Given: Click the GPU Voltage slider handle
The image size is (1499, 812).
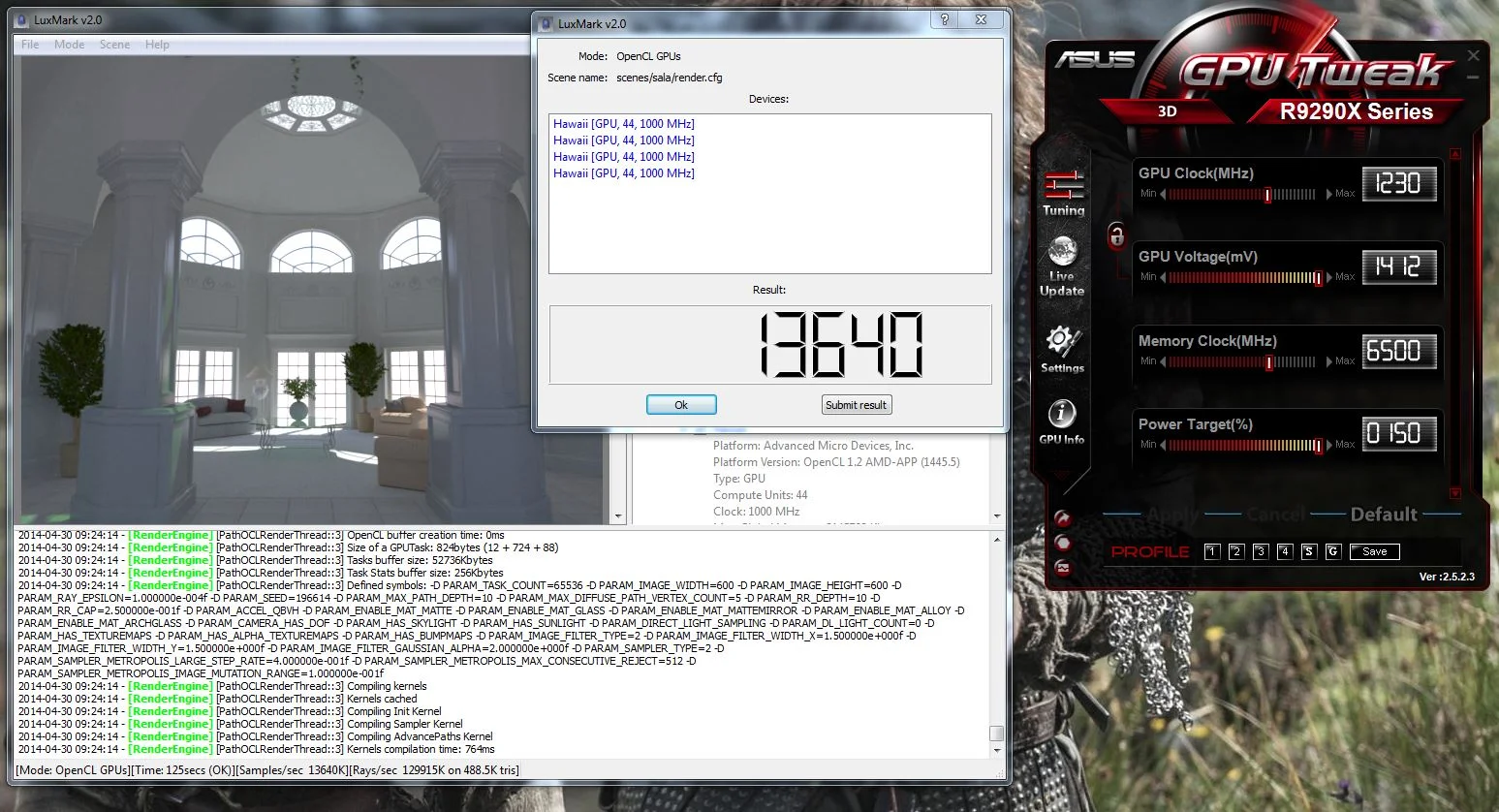Looking at the screenshot, I should [1318, 278].
